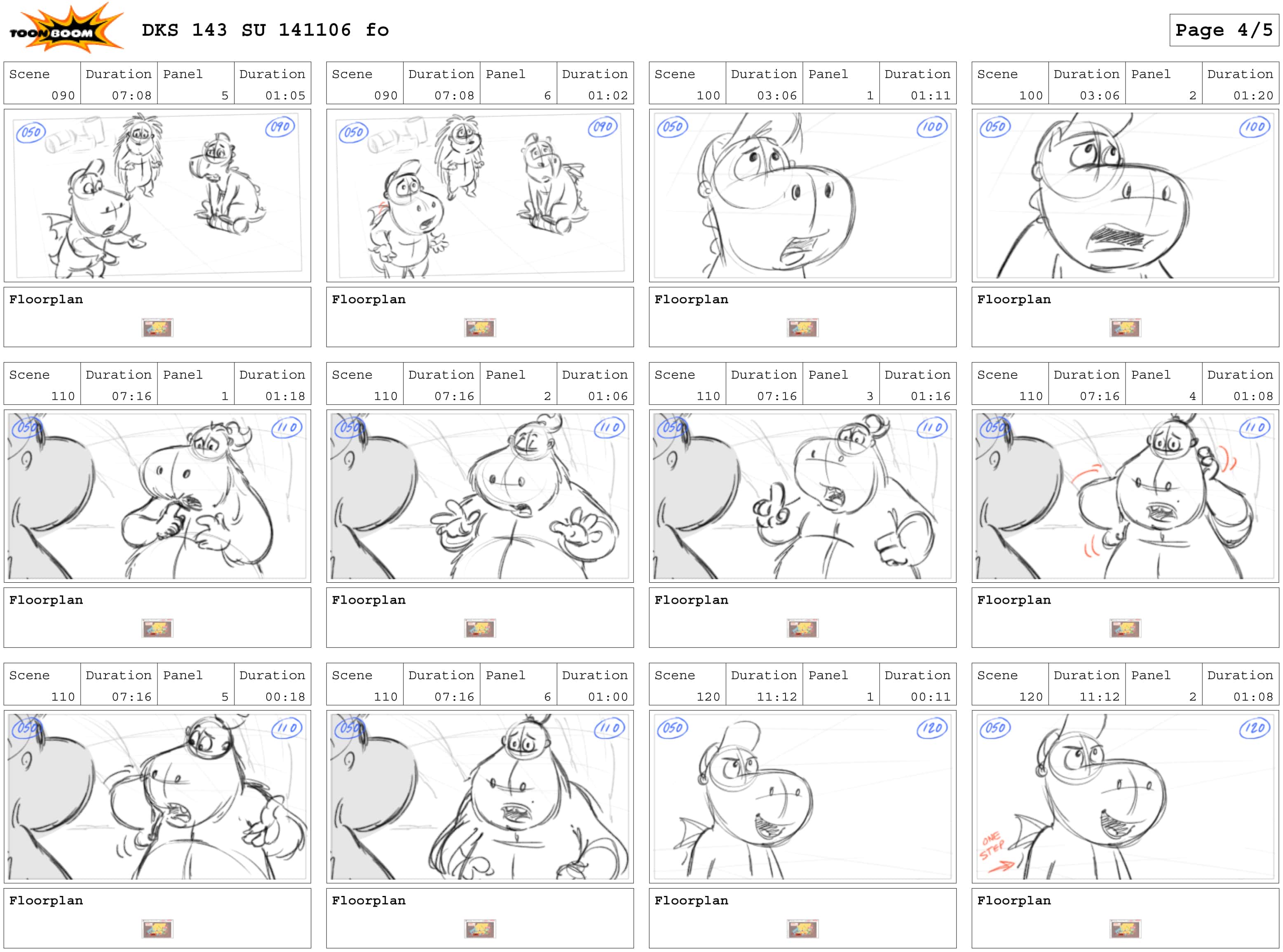Click the Toon Boom logo

point(66,28)
